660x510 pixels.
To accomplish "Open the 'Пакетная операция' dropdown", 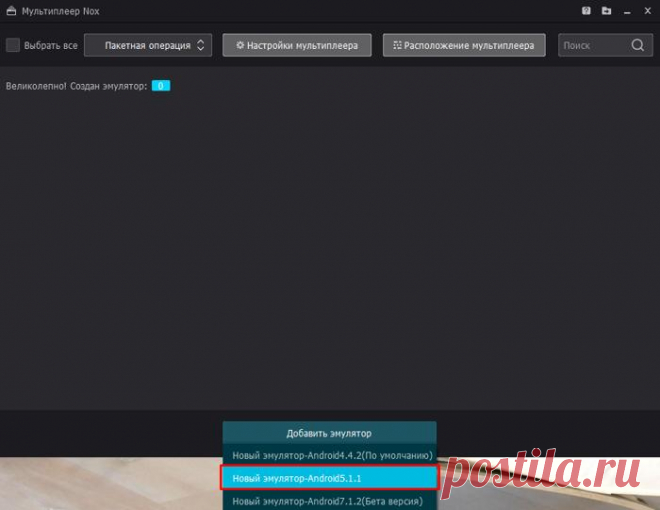I will [148, 45].
